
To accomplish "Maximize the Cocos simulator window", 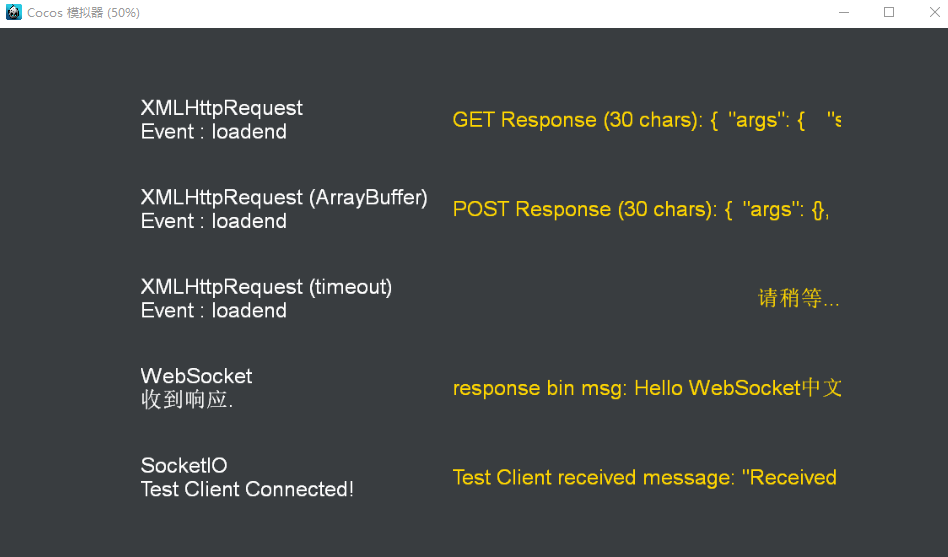I will tap(889, 13).
